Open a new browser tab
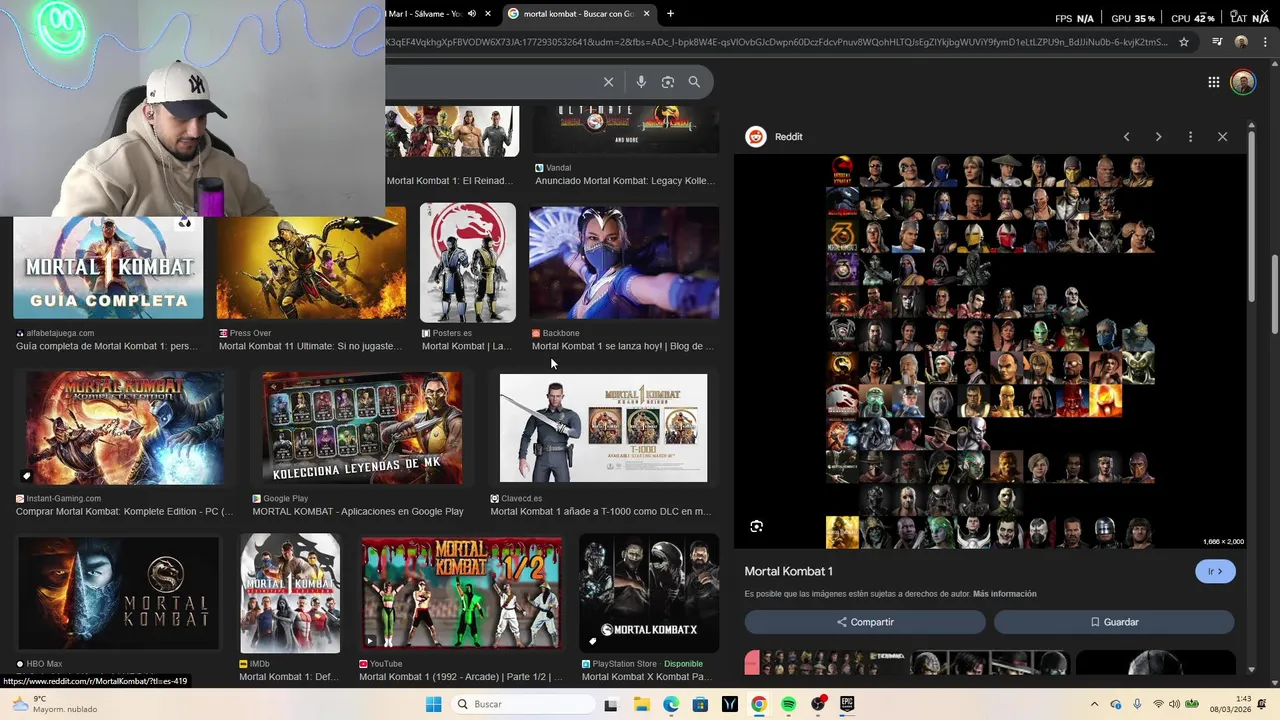Screen dimensions: 1280x720 point(670,14)
